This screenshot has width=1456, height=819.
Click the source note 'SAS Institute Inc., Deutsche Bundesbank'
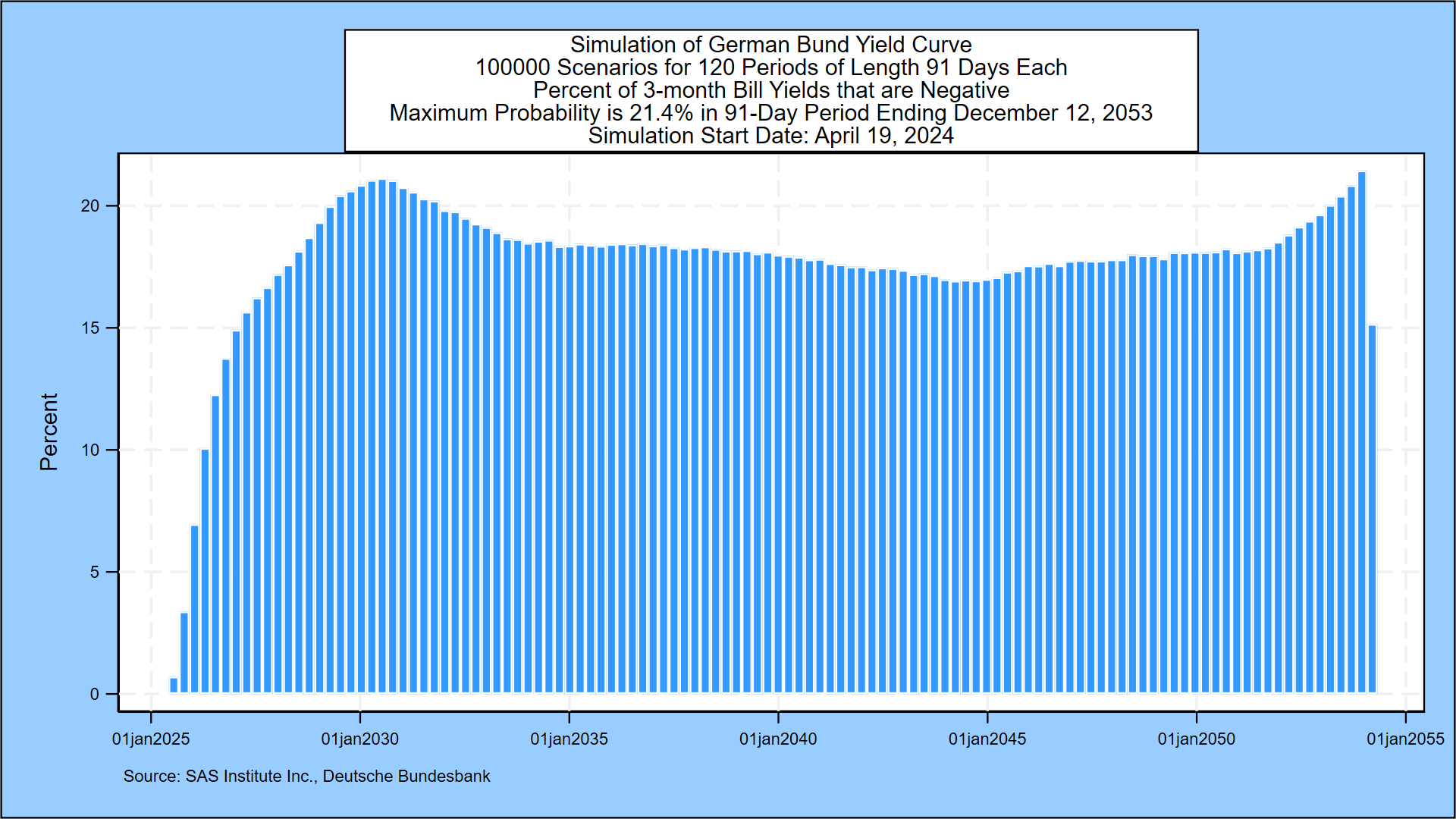point(337,777)
